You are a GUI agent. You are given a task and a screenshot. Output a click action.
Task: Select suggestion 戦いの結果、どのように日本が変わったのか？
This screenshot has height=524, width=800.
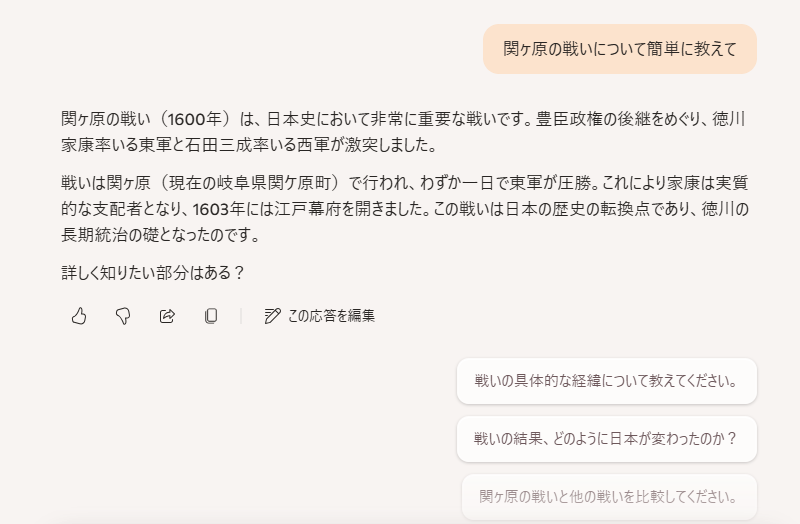607,439
